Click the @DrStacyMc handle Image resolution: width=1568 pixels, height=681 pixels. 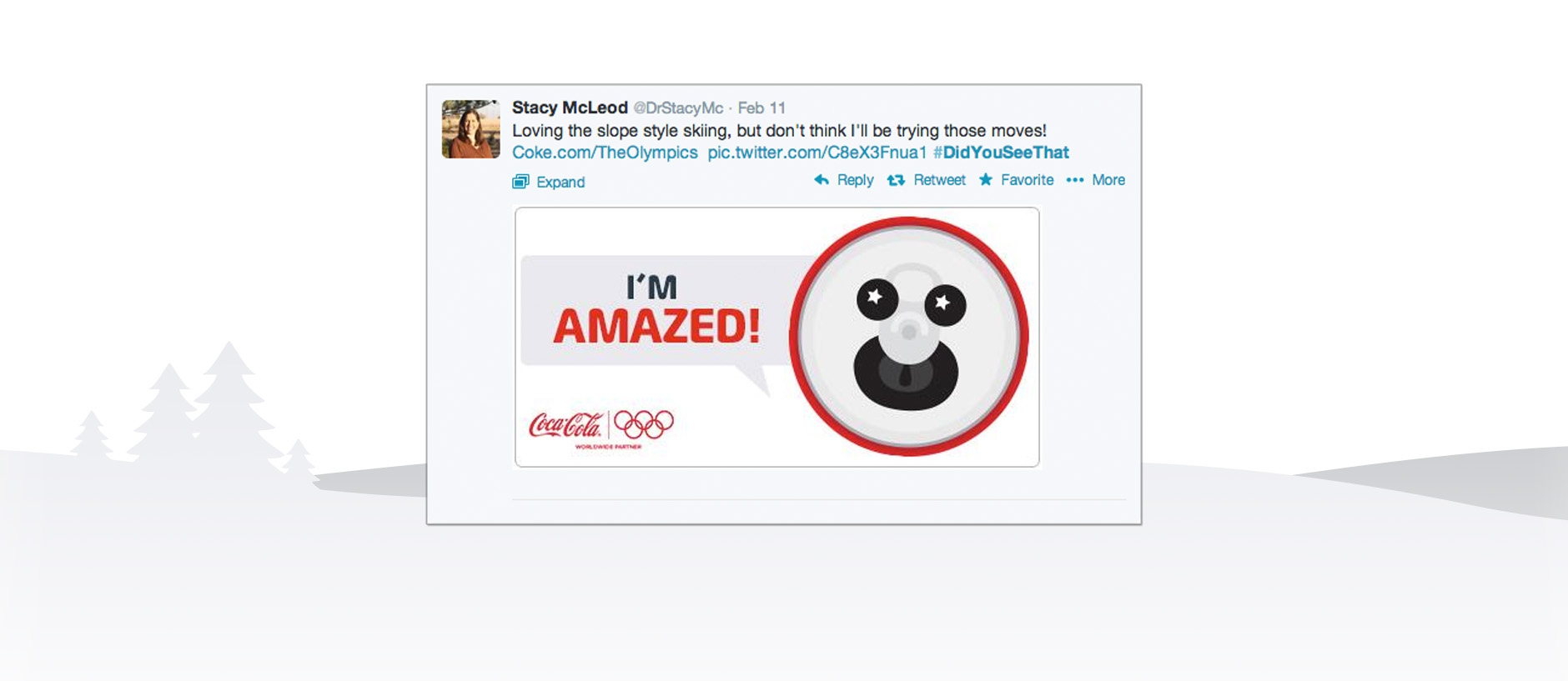(x=678, y=108)
